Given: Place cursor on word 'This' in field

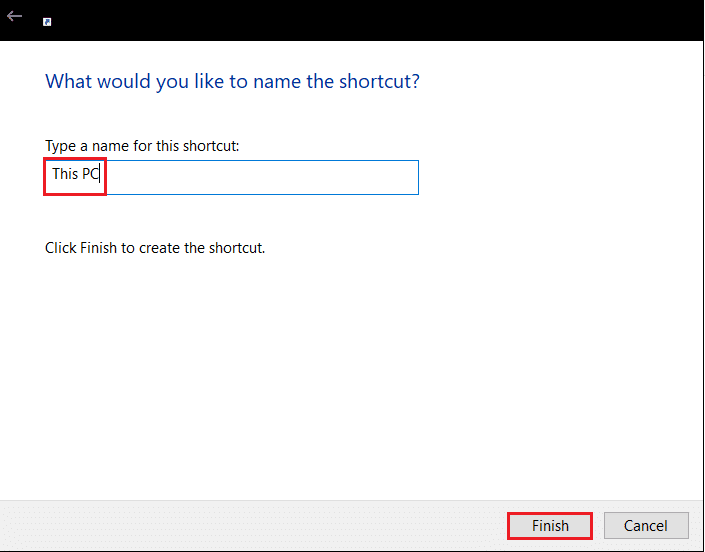Looking at the screenshot, I should [x=65, y=174].
